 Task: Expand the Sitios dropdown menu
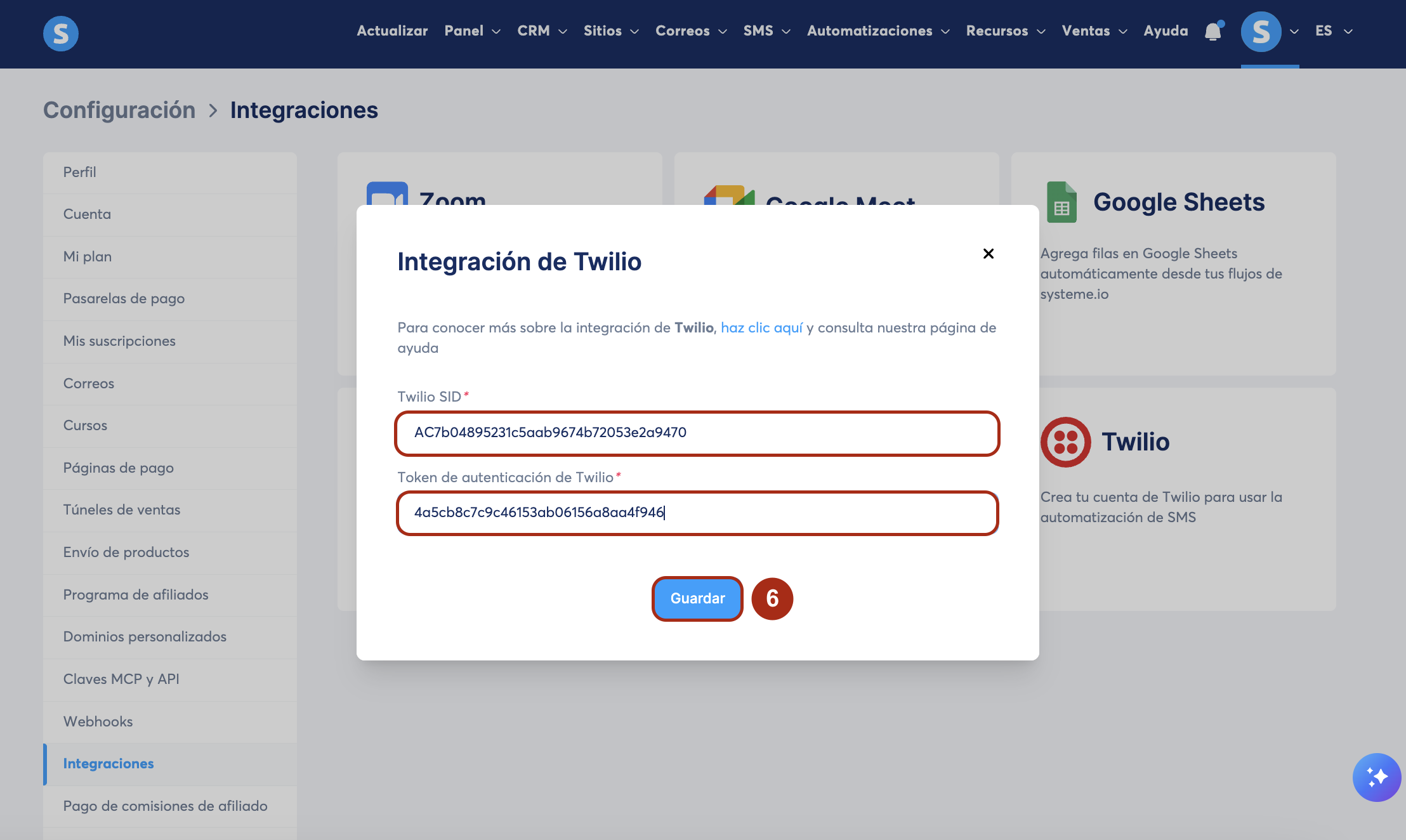[612, 31]
